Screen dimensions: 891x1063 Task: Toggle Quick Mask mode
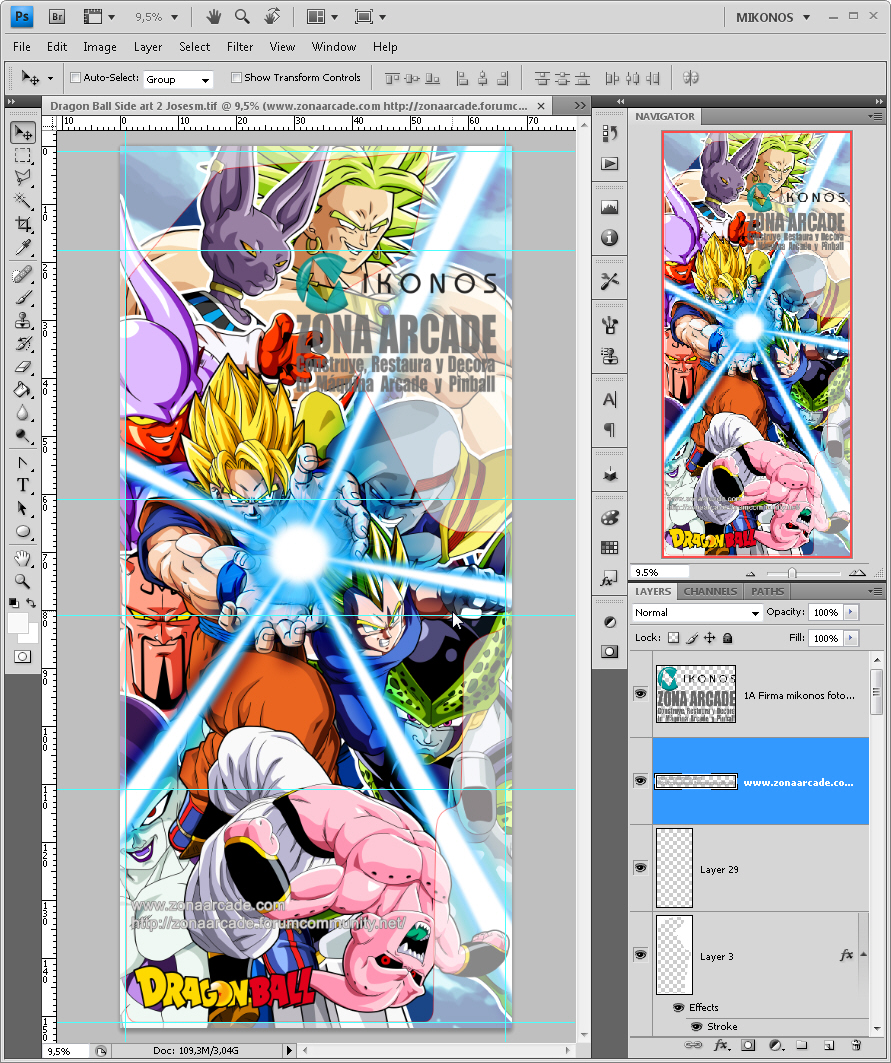pos(22,656)
